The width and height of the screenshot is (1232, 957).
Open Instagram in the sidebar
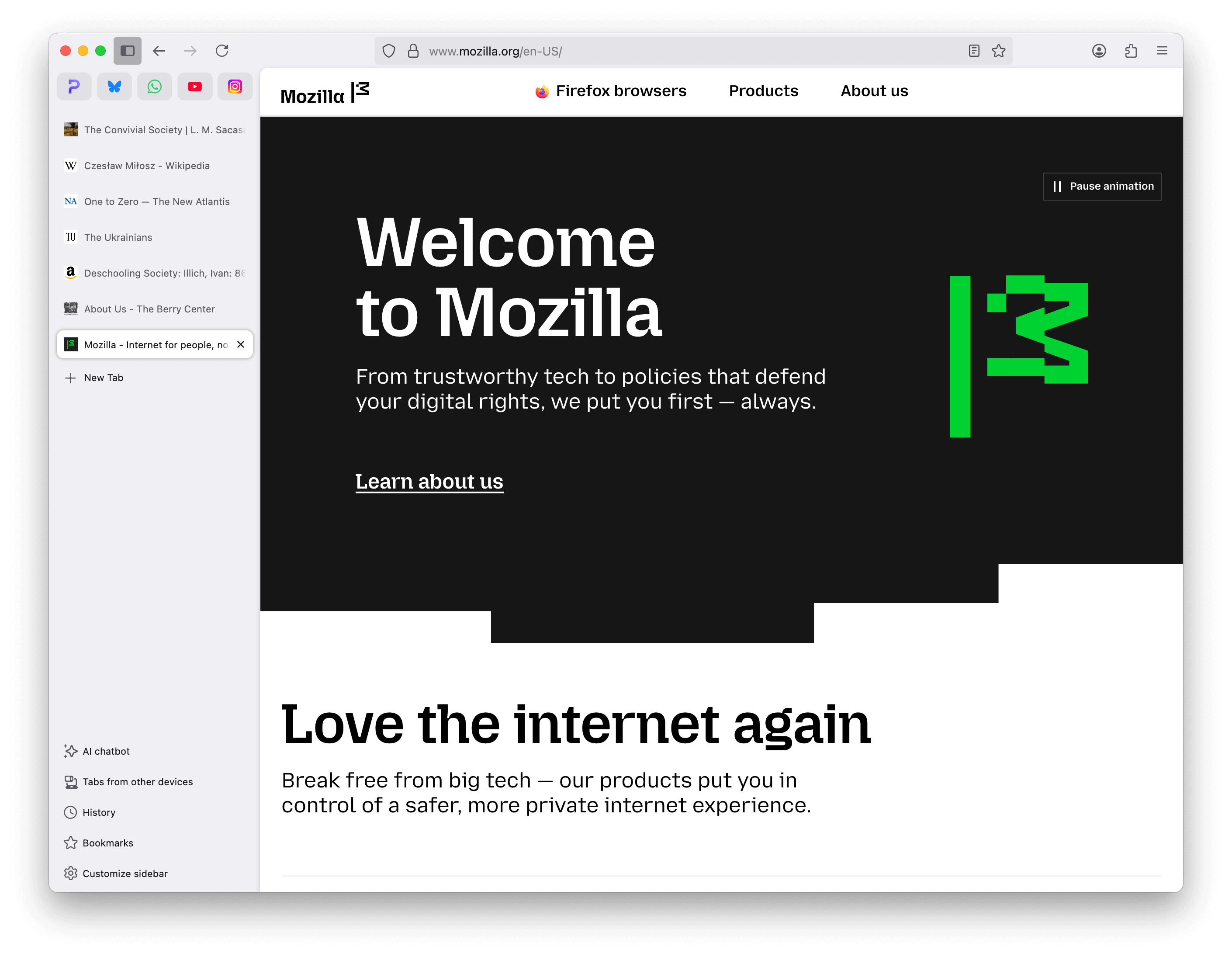click(x=235, y=86)
